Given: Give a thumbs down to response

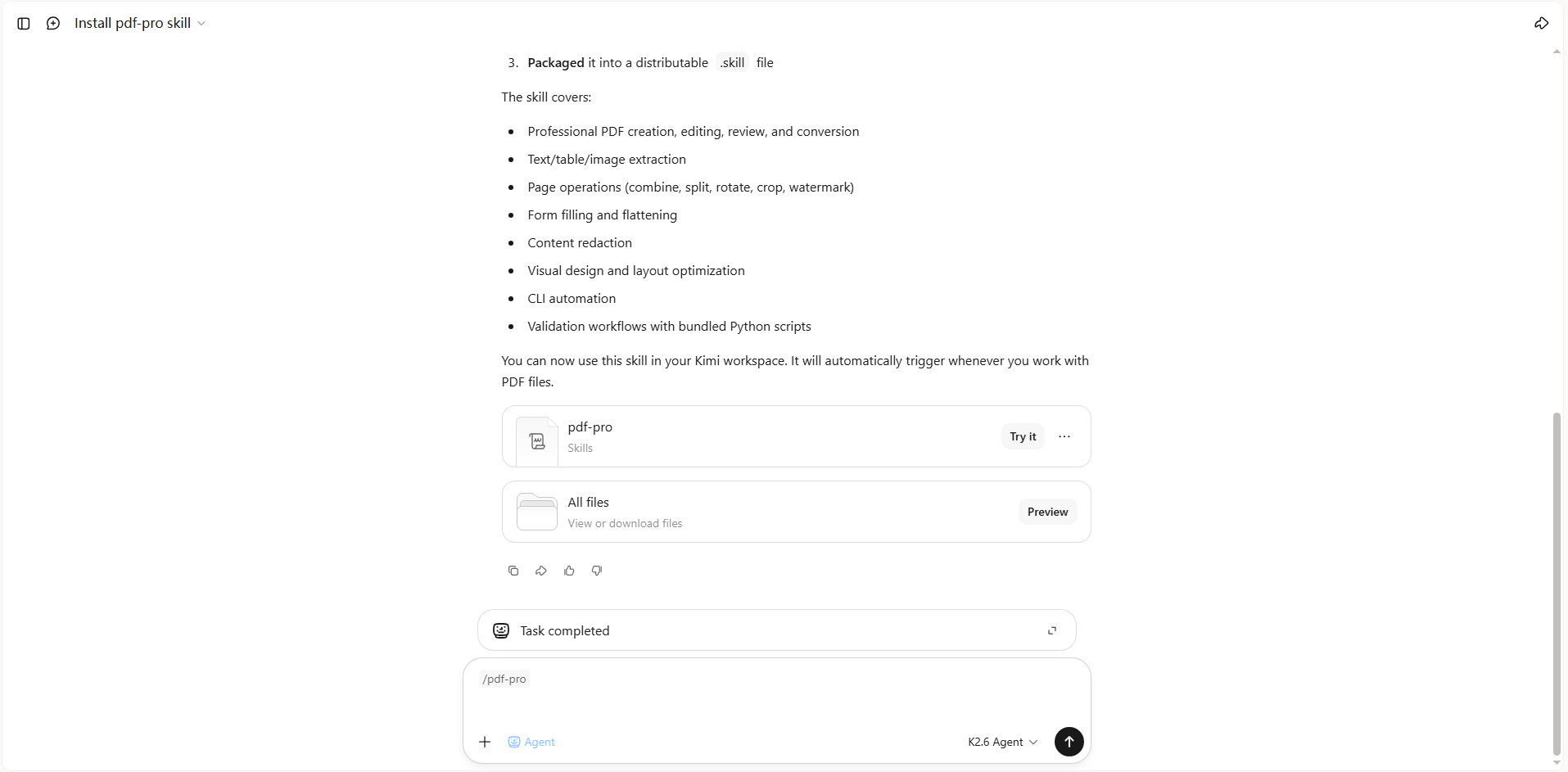Looking at the screenshot, I should [x=597, y=571].
